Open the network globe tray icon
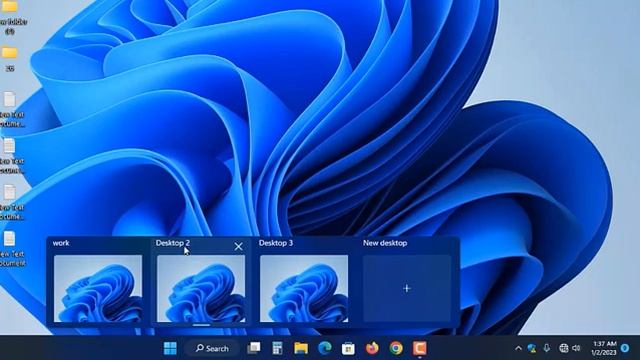Viewport: 640px width, 360px height. (x=564, y=348)
